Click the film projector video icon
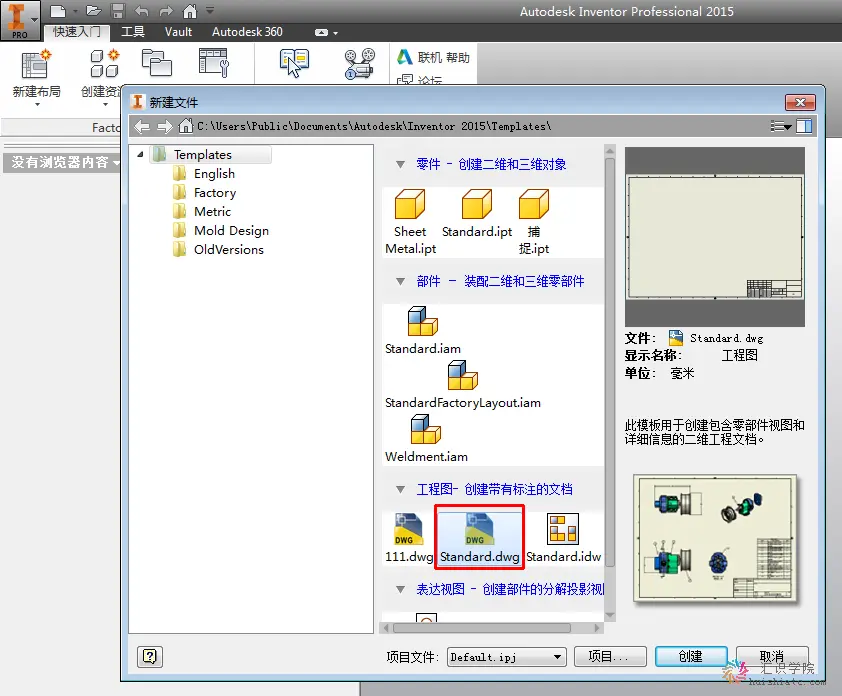The width and height of the screenshot is (842, 696). coord(359,63)
